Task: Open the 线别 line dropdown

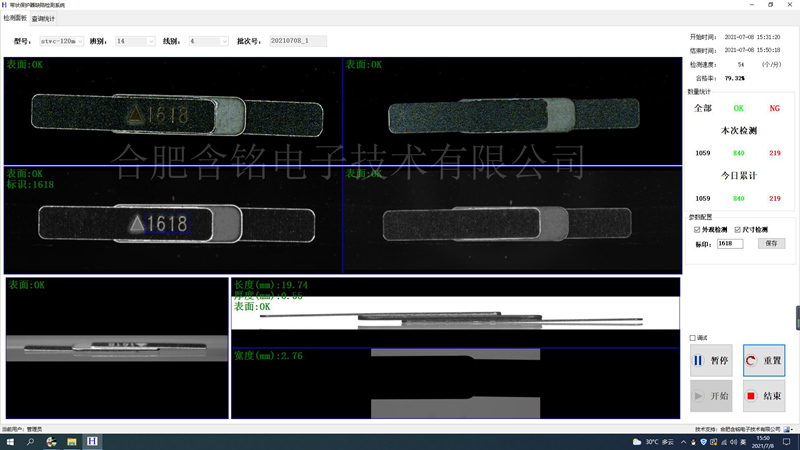Action: tap(208, 41)
